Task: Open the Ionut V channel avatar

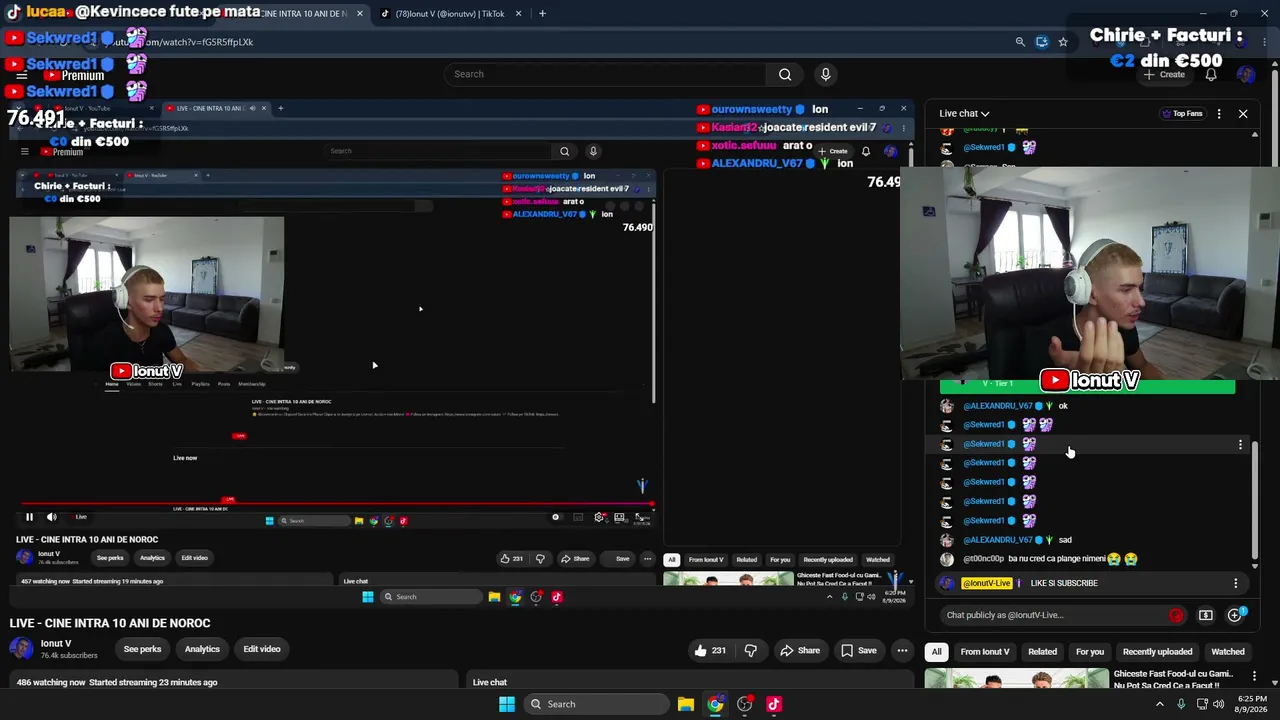Action: click(x=21, y=649)
